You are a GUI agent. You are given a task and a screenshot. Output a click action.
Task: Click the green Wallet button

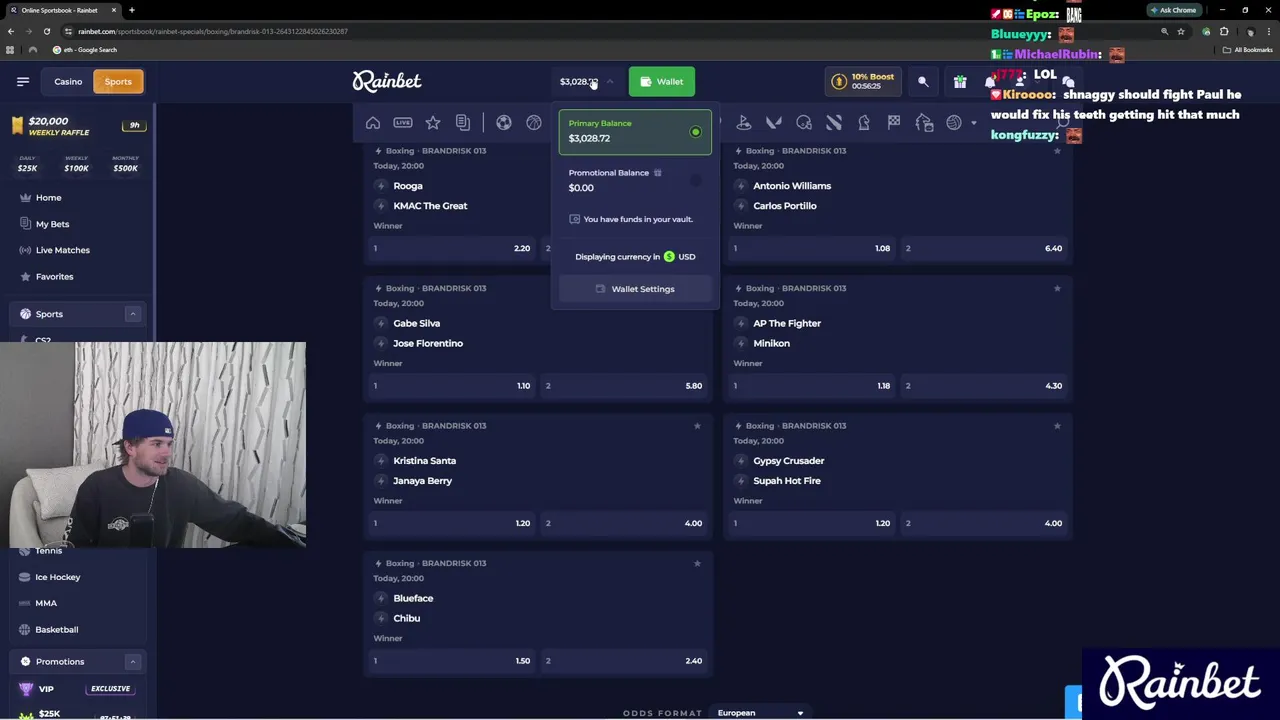click(662, 82)
